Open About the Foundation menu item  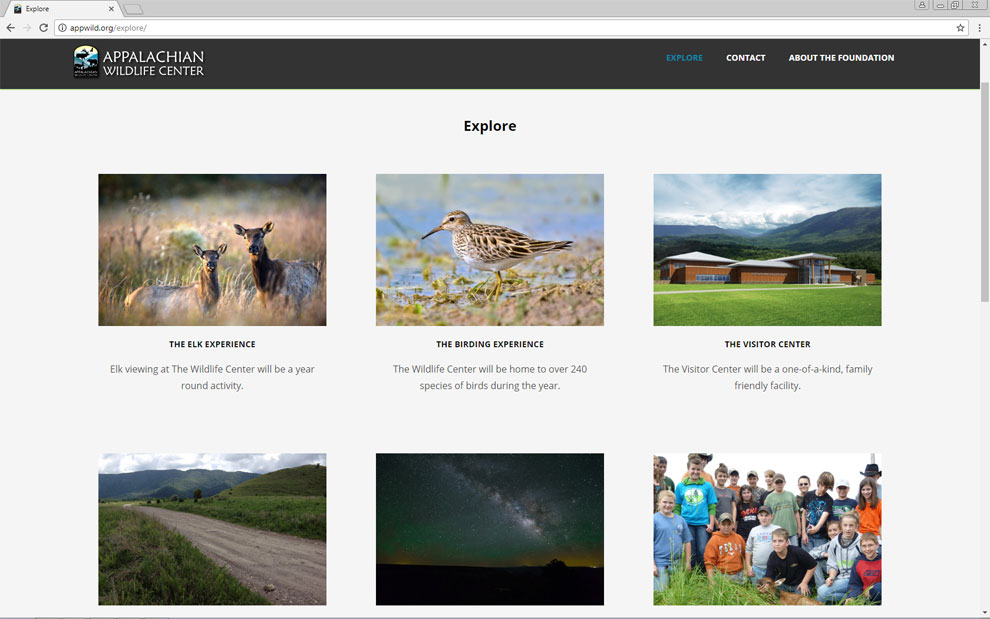click(841, 58)
